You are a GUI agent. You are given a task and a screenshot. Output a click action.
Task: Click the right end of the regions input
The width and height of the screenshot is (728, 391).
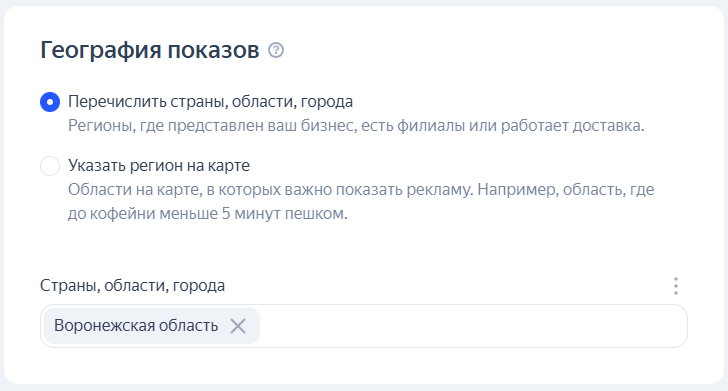click(x=669, y=326)
